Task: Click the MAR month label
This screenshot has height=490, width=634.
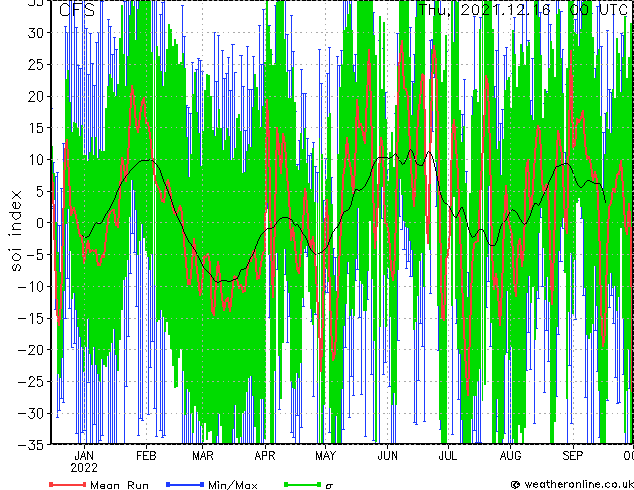Action: 203,456
